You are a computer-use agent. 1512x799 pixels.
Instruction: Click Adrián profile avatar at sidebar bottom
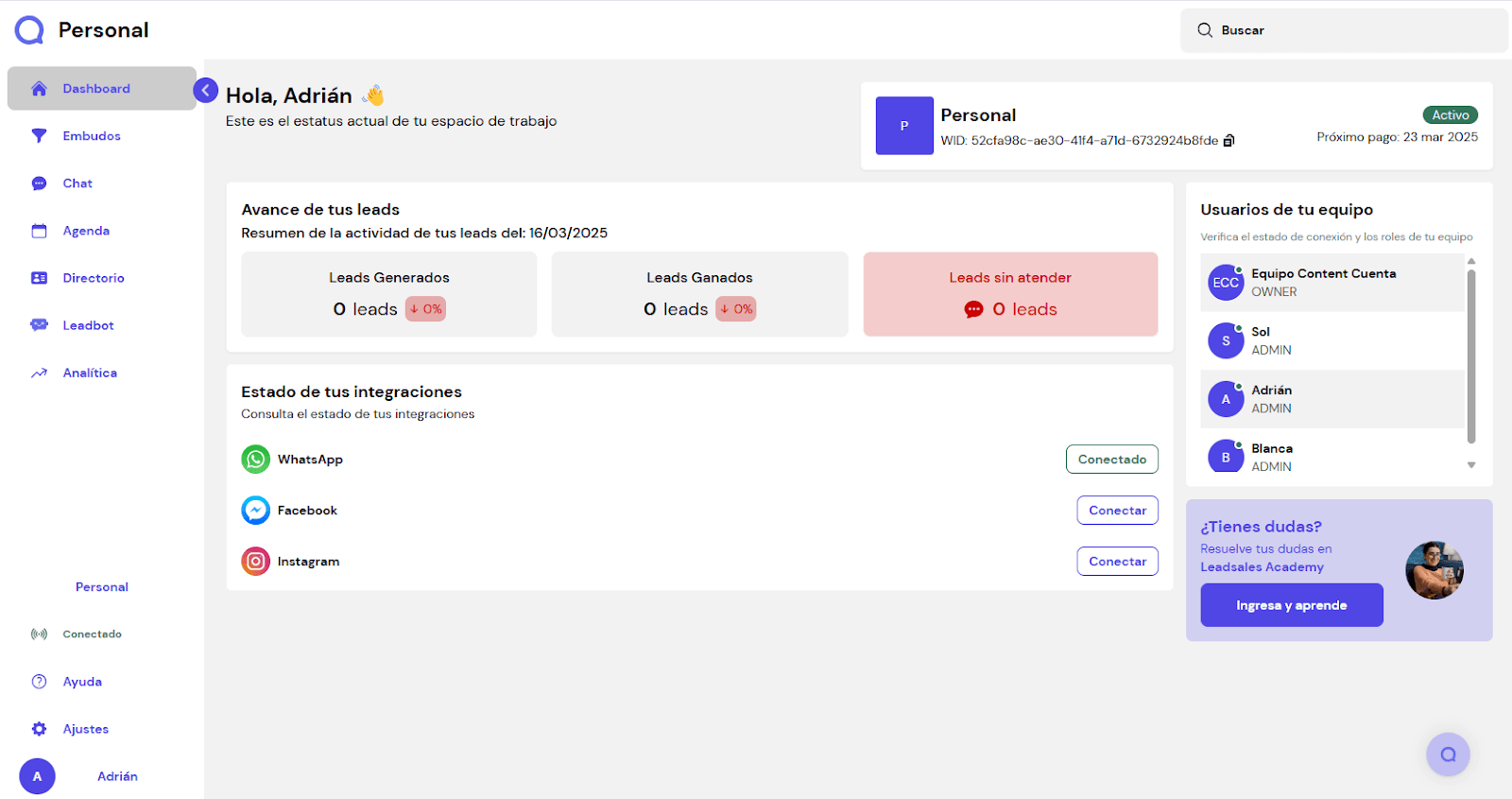coord(37,776)
